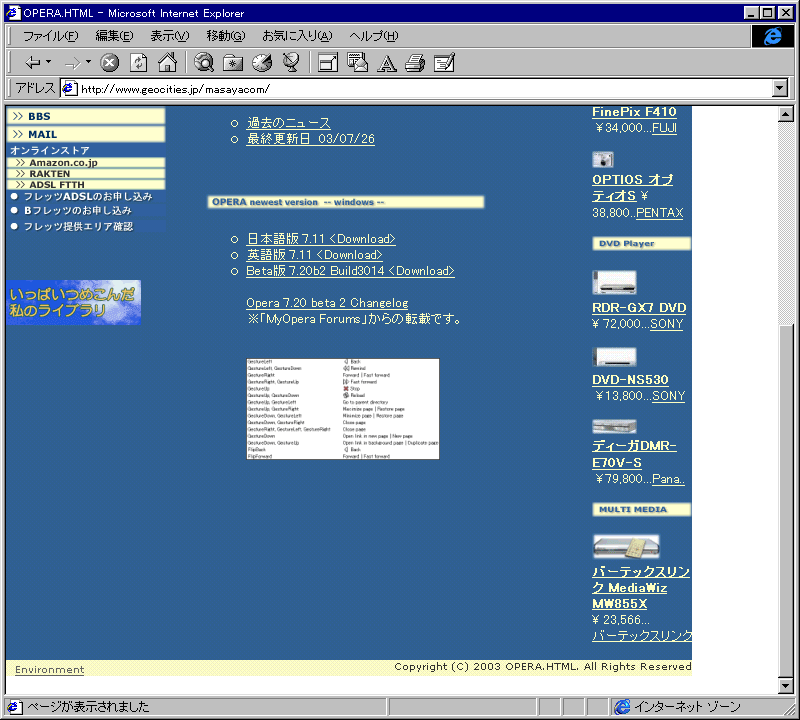This screenshot has height=720, width=800.
Task: Click the gesture list screenshot image
Action: [343, 409]
